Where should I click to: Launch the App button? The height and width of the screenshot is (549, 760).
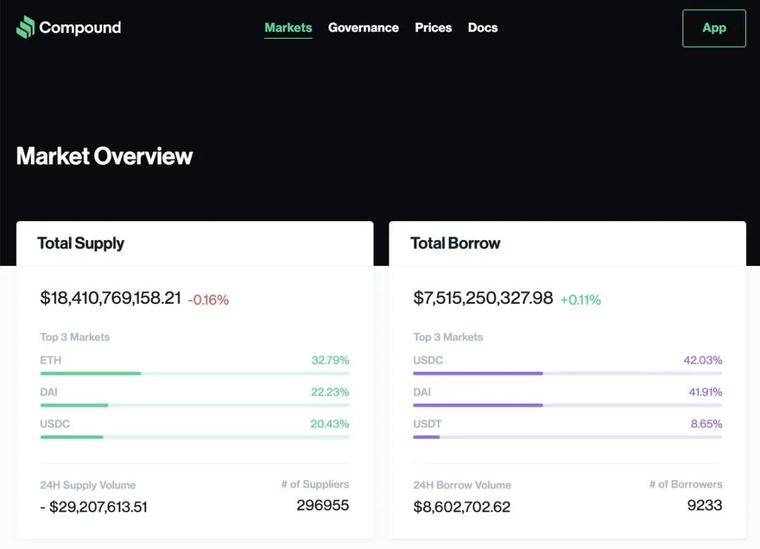[714, 28]
